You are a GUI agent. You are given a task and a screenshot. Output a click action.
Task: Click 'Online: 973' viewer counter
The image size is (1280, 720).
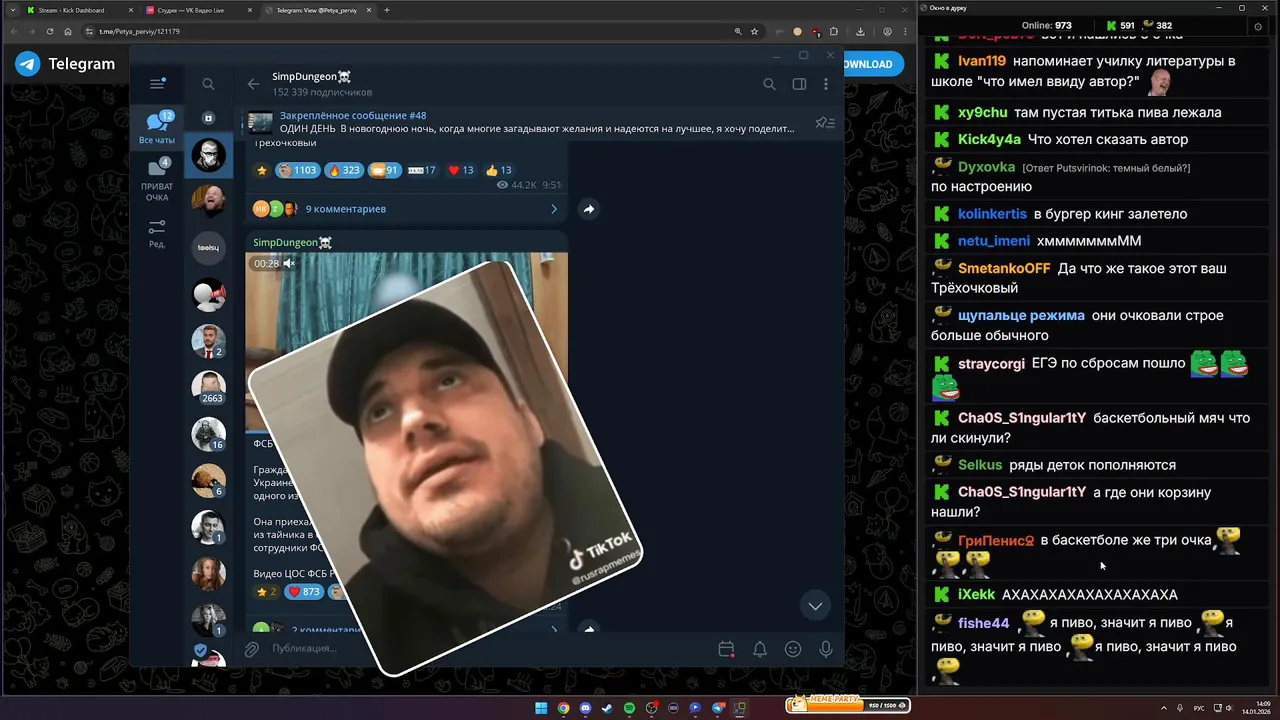(x=1046, y=25)
